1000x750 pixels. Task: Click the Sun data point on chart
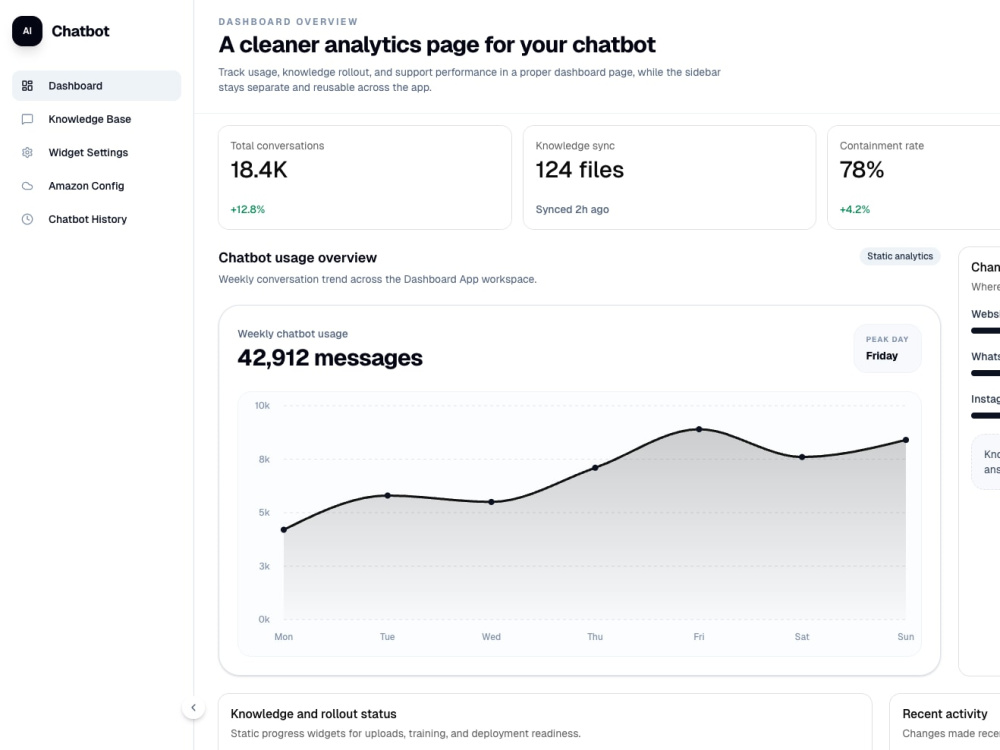click(906, 440)
